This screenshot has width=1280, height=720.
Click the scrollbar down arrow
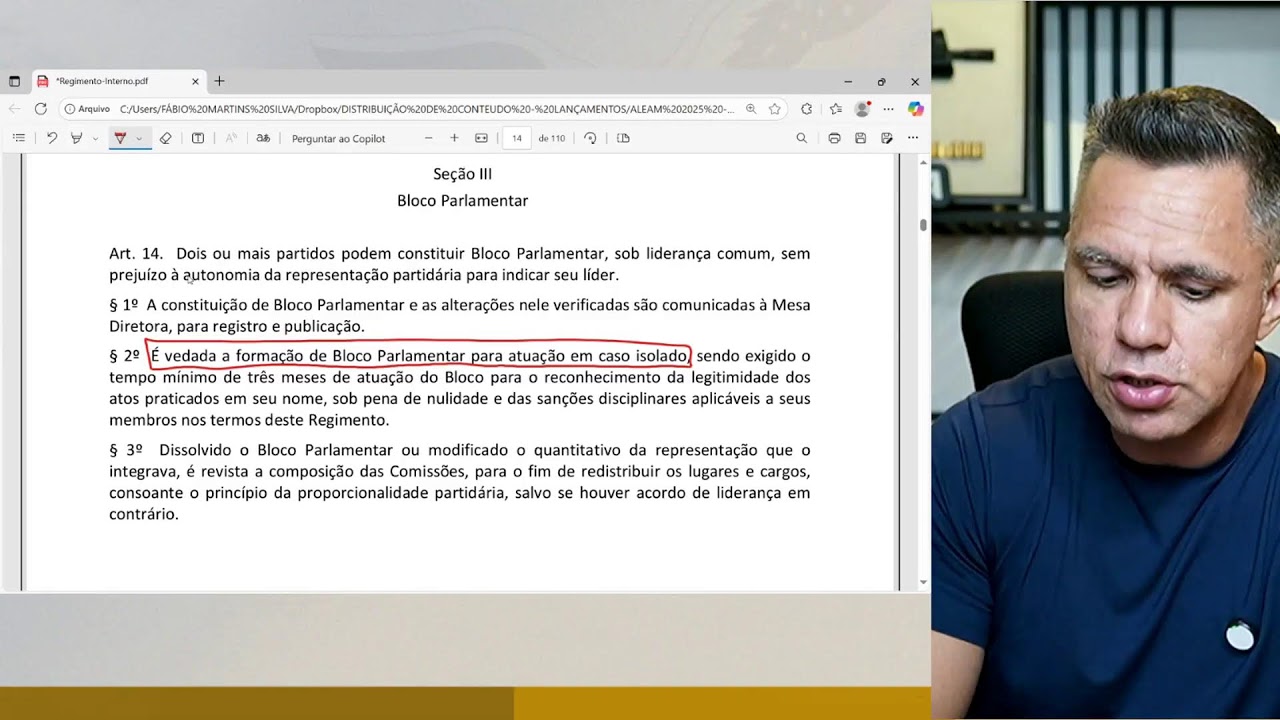(923, 582)
